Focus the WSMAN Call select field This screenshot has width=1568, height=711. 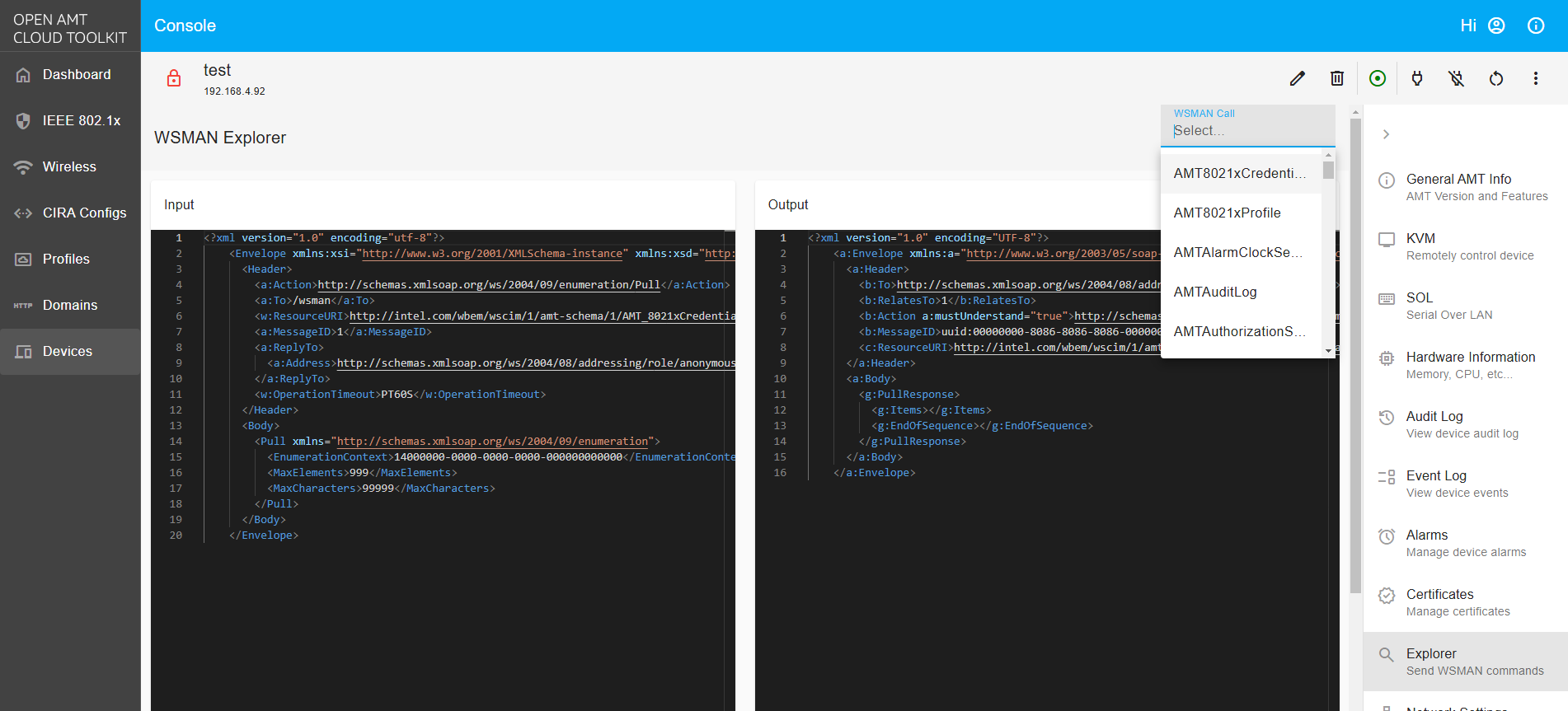pos(1247,126)
